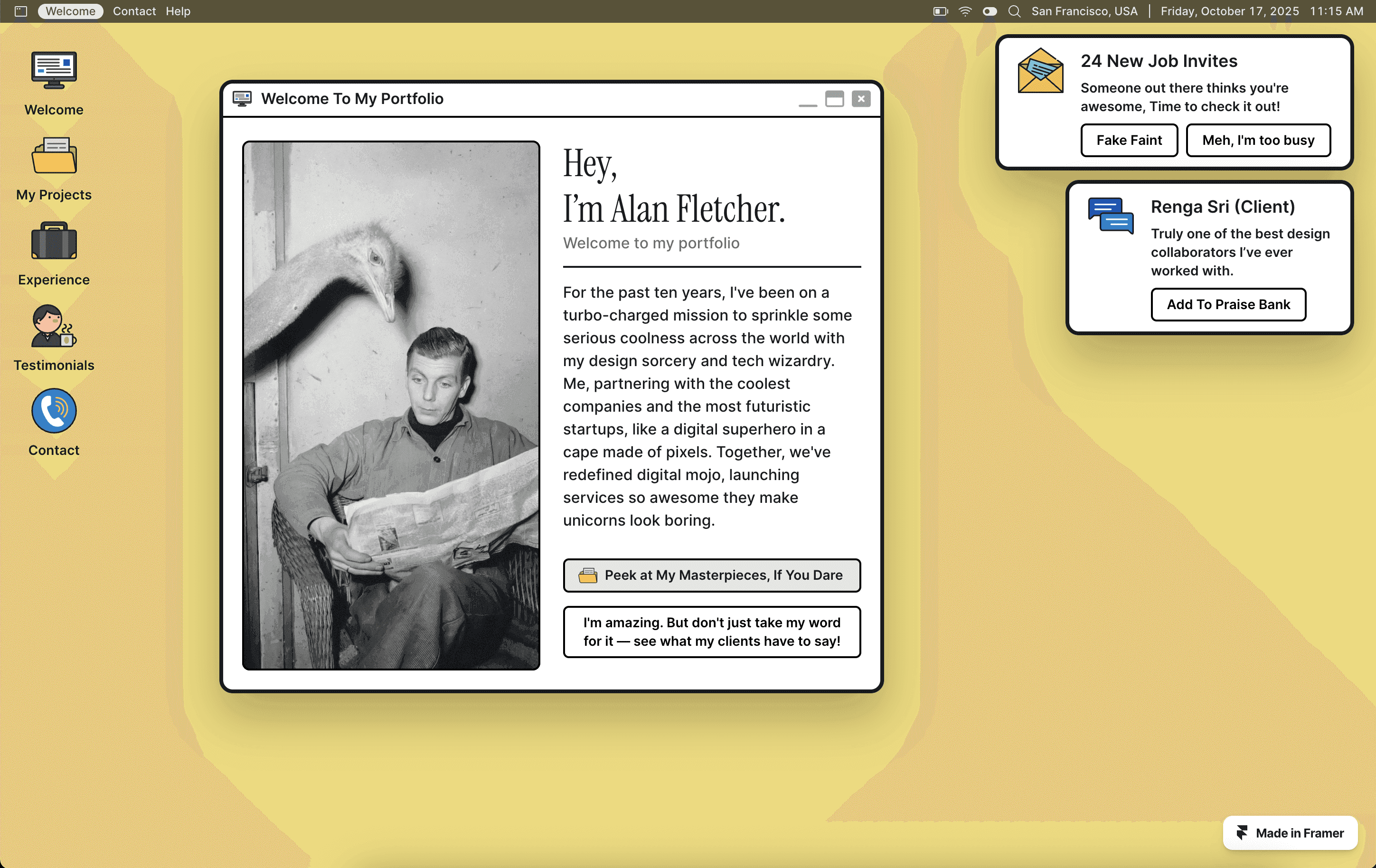Open the Help menu

(178, 11)
